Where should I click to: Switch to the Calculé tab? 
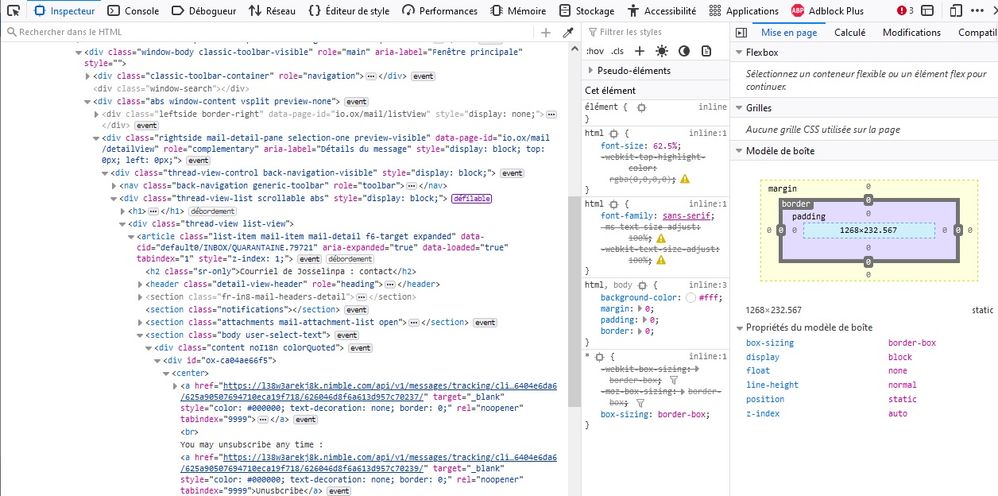click(850, 32)
